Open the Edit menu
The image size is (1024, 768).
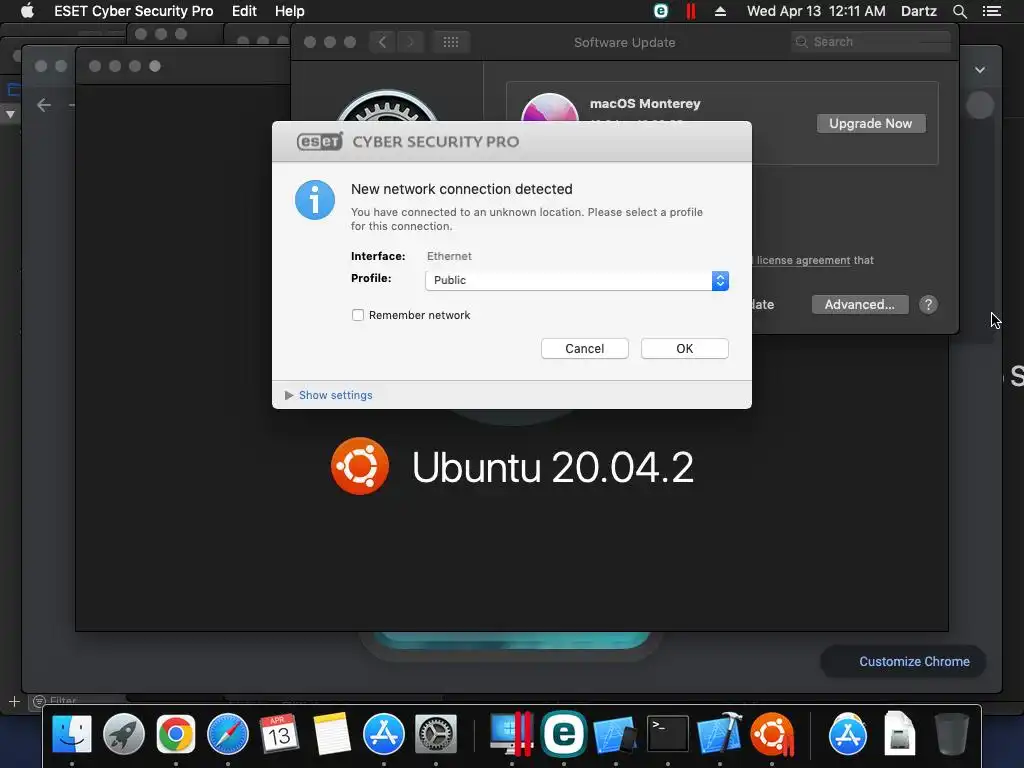pos(244,11)
